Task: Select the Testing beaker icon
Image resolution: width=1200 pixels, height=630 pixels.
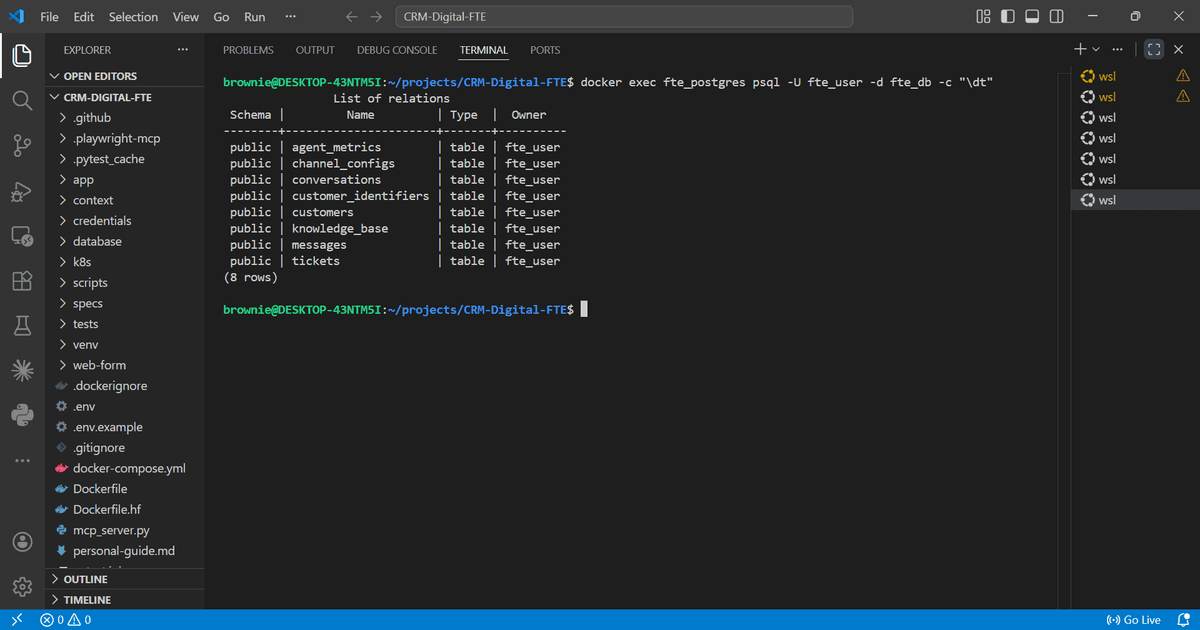Action: coord(22,324)
